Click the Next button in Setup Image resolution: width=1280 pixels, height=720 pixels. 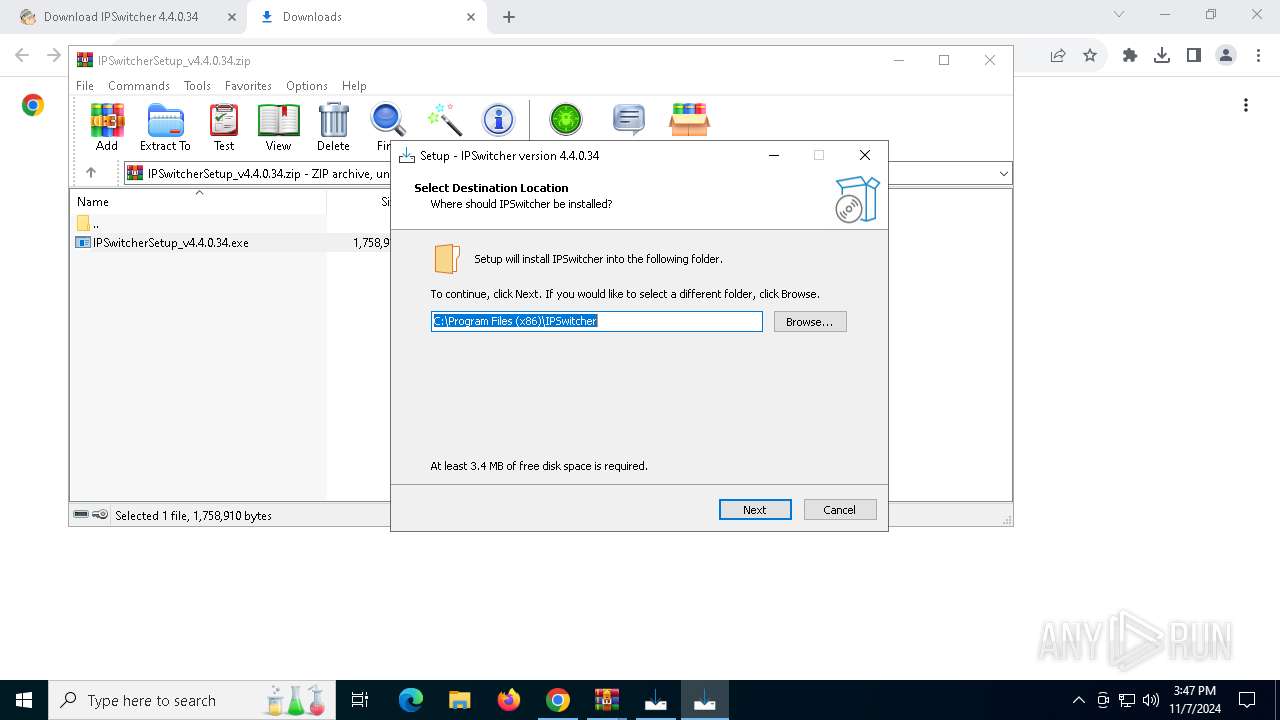[755, 510]
